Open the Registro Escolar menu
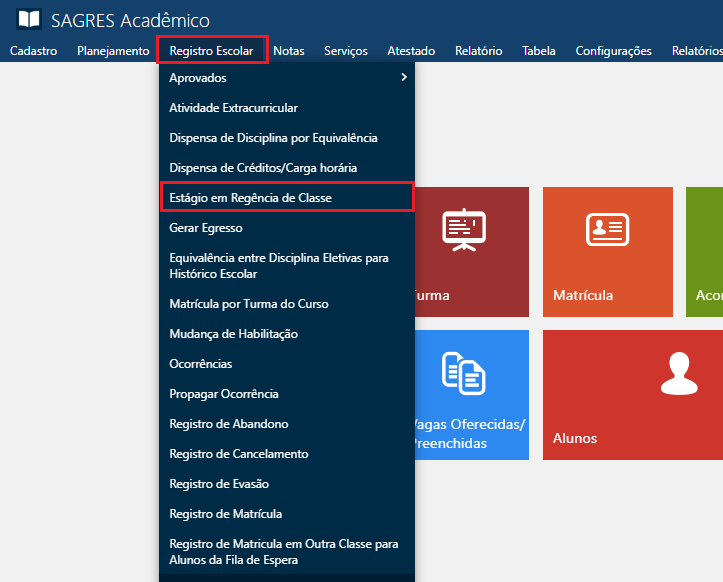Screen dimensions: 723x582 pyautogui.click(x=211, y=51)
